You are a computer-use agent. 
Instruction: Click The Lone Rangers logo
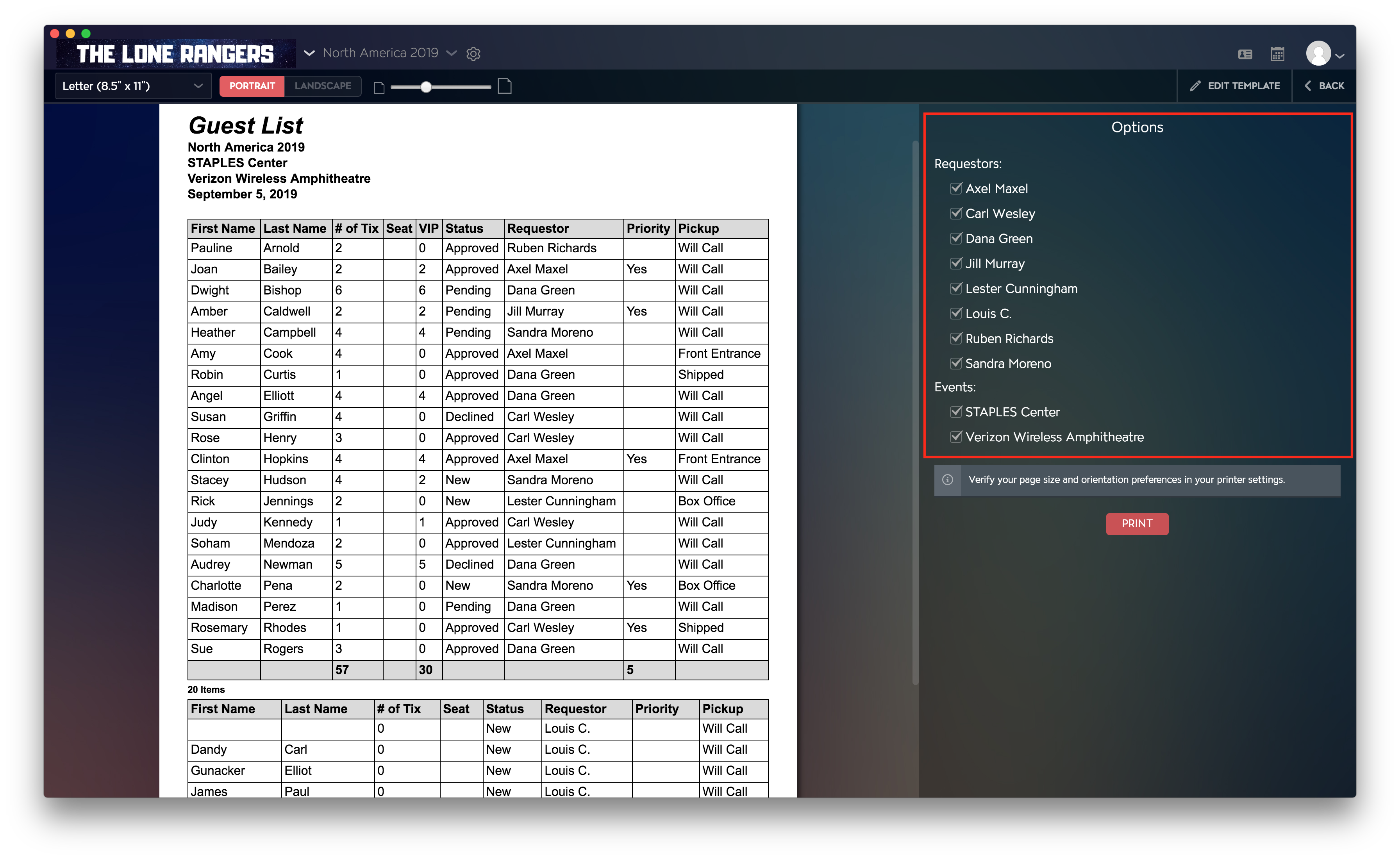click(175, 54)
